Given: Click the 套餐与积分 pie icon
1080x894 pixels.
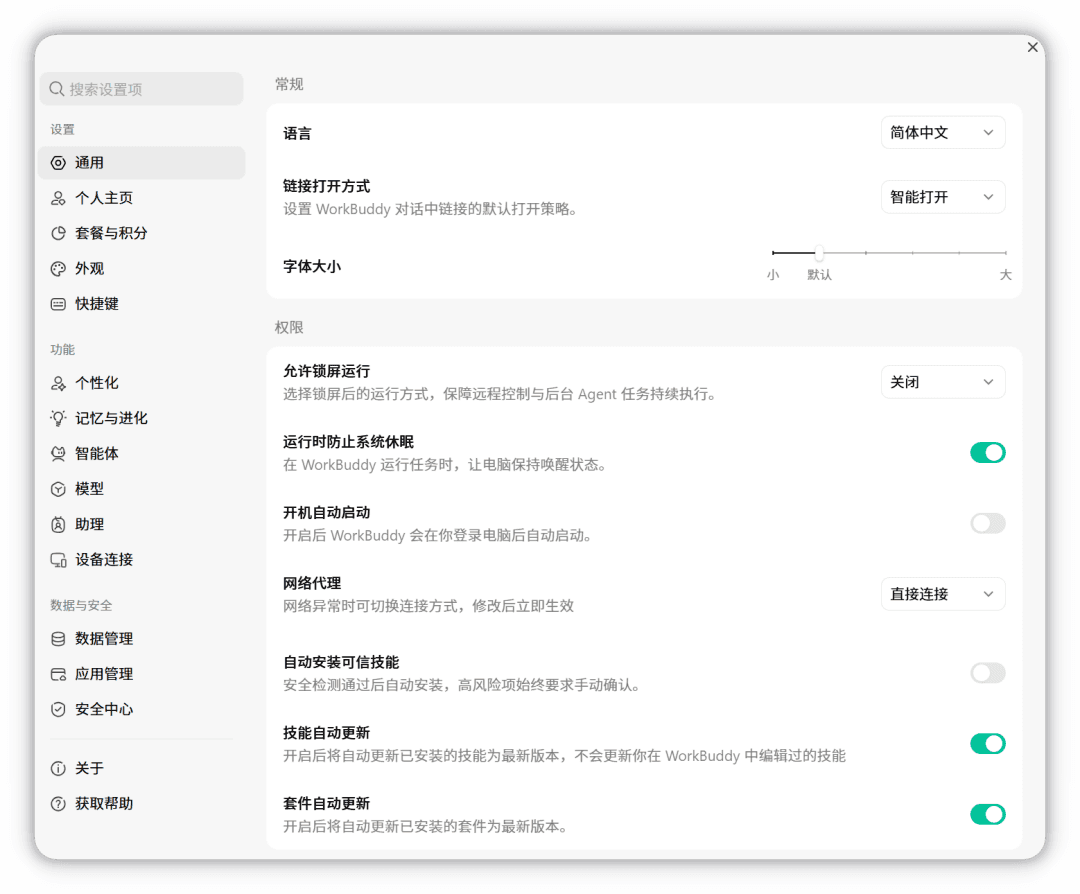Looking at the screenshot, I should [59, 233].
